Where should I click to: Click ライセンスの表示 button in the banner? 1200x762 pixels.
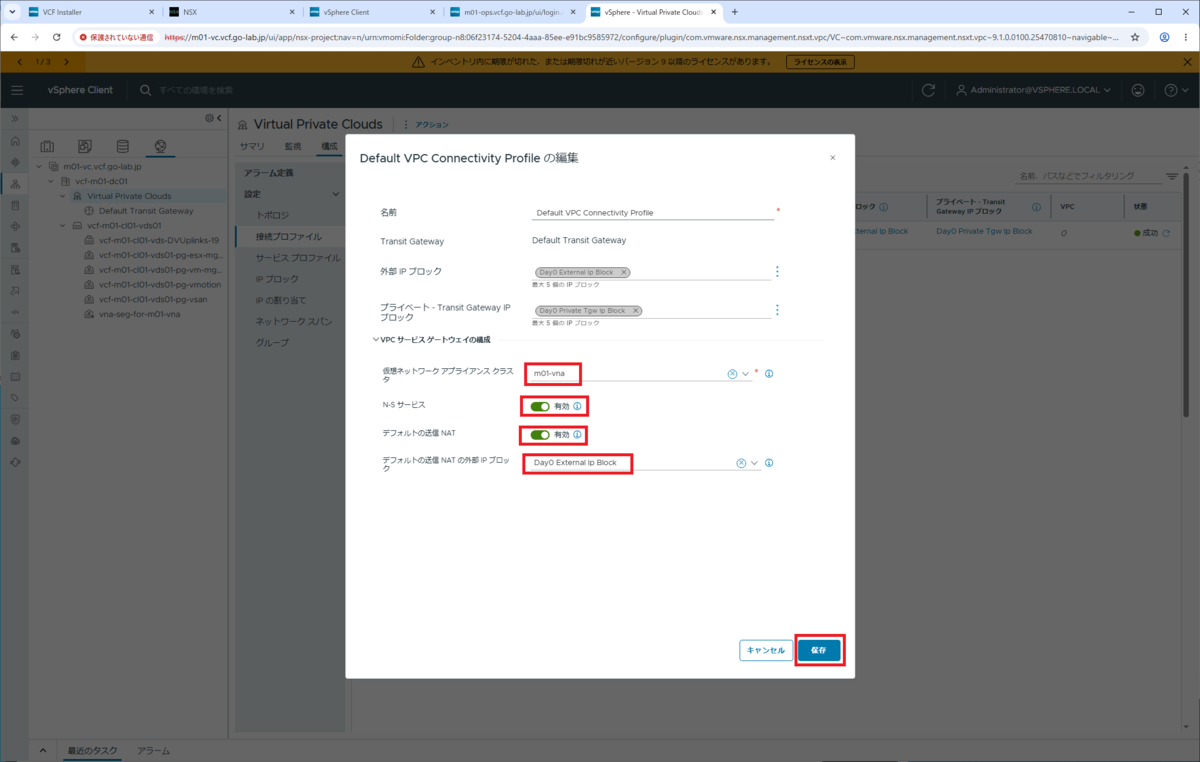pos(821,62)
